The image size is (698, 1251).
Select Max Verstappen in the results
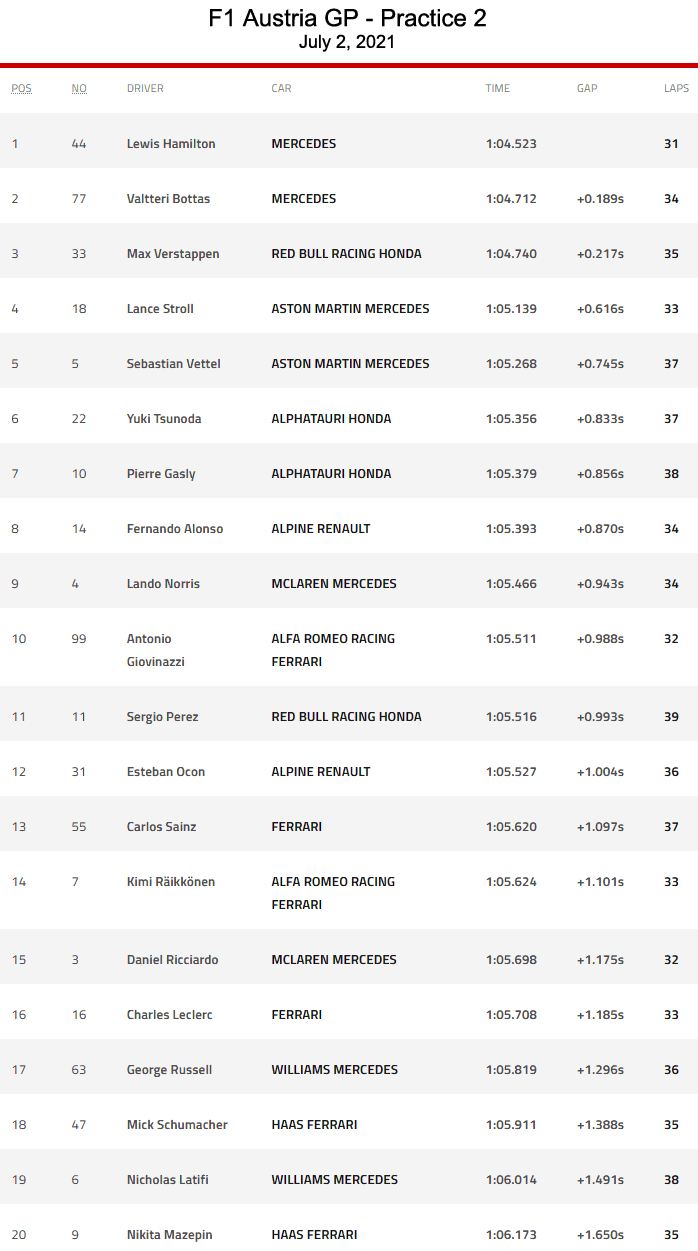pyautogui.click(x=173, y=254)
